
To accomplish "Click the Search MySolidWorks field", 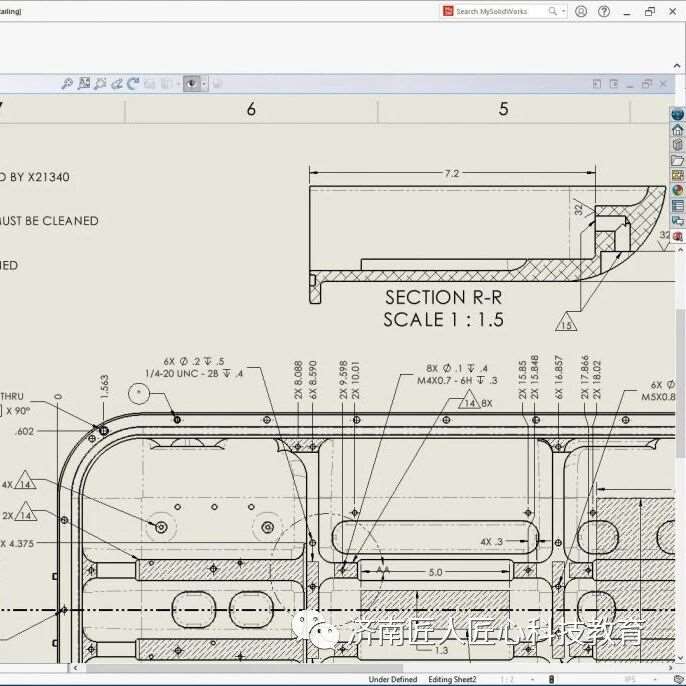I will [500, 11].
